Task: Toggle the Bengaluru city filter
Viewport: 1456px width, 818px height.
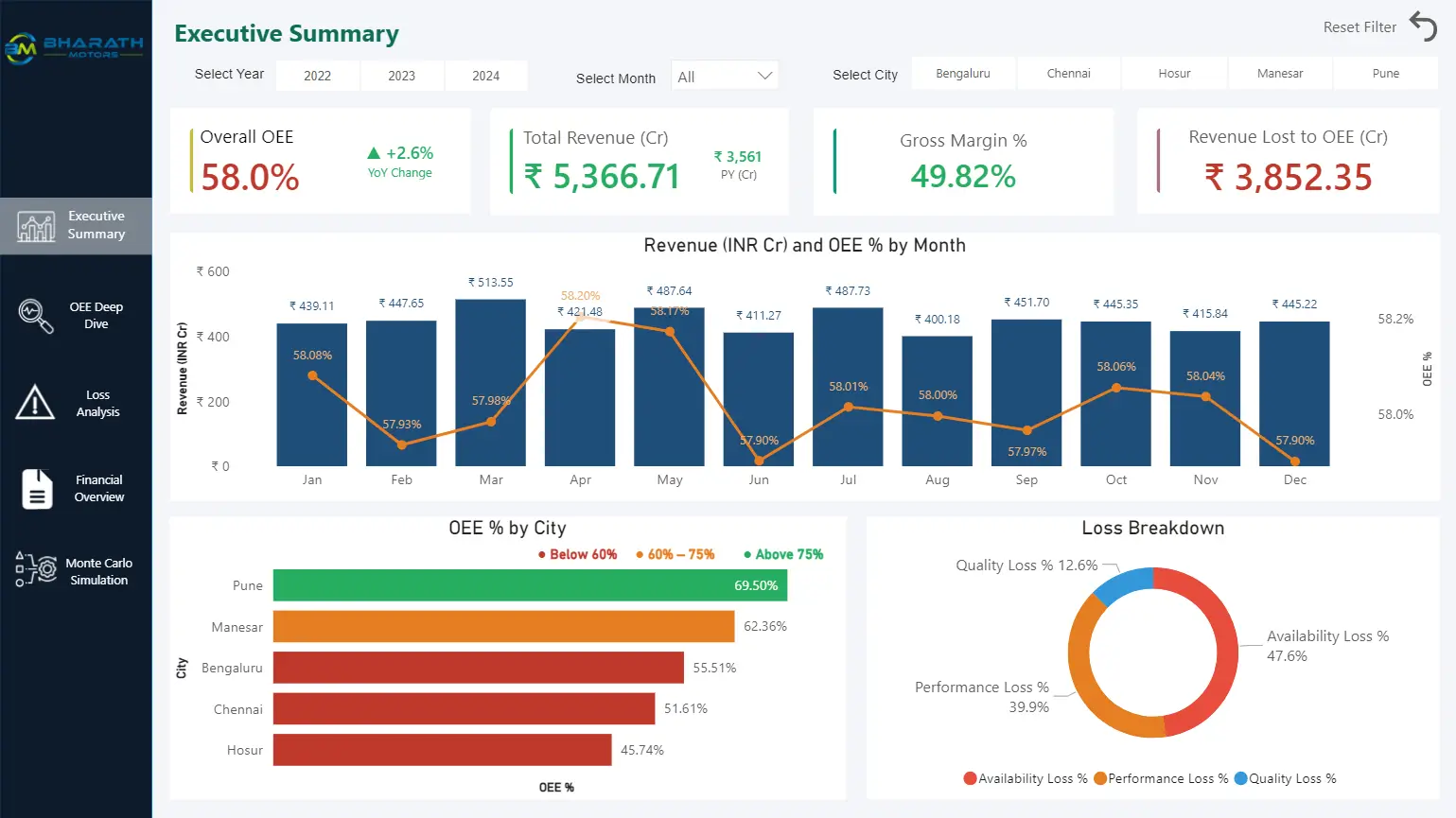Action: coord(963,73)
